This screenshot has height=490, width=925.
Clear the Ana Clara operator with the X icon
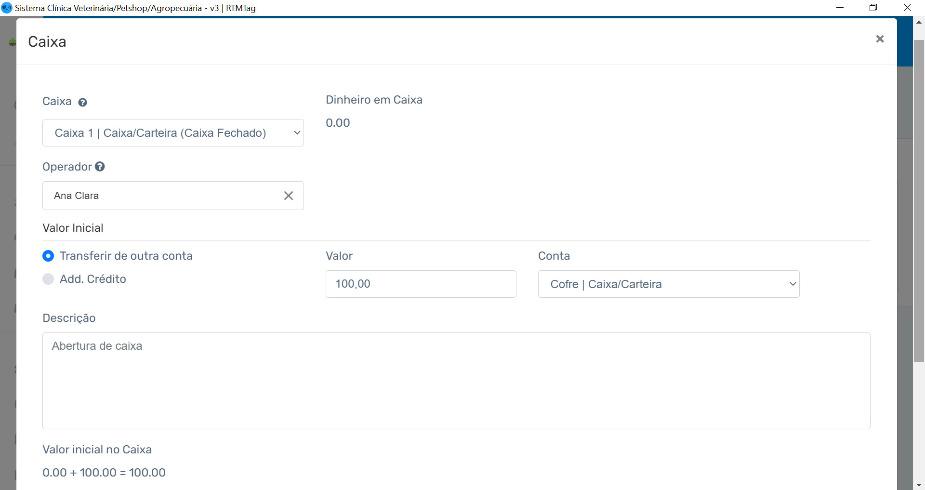[288, 196]
